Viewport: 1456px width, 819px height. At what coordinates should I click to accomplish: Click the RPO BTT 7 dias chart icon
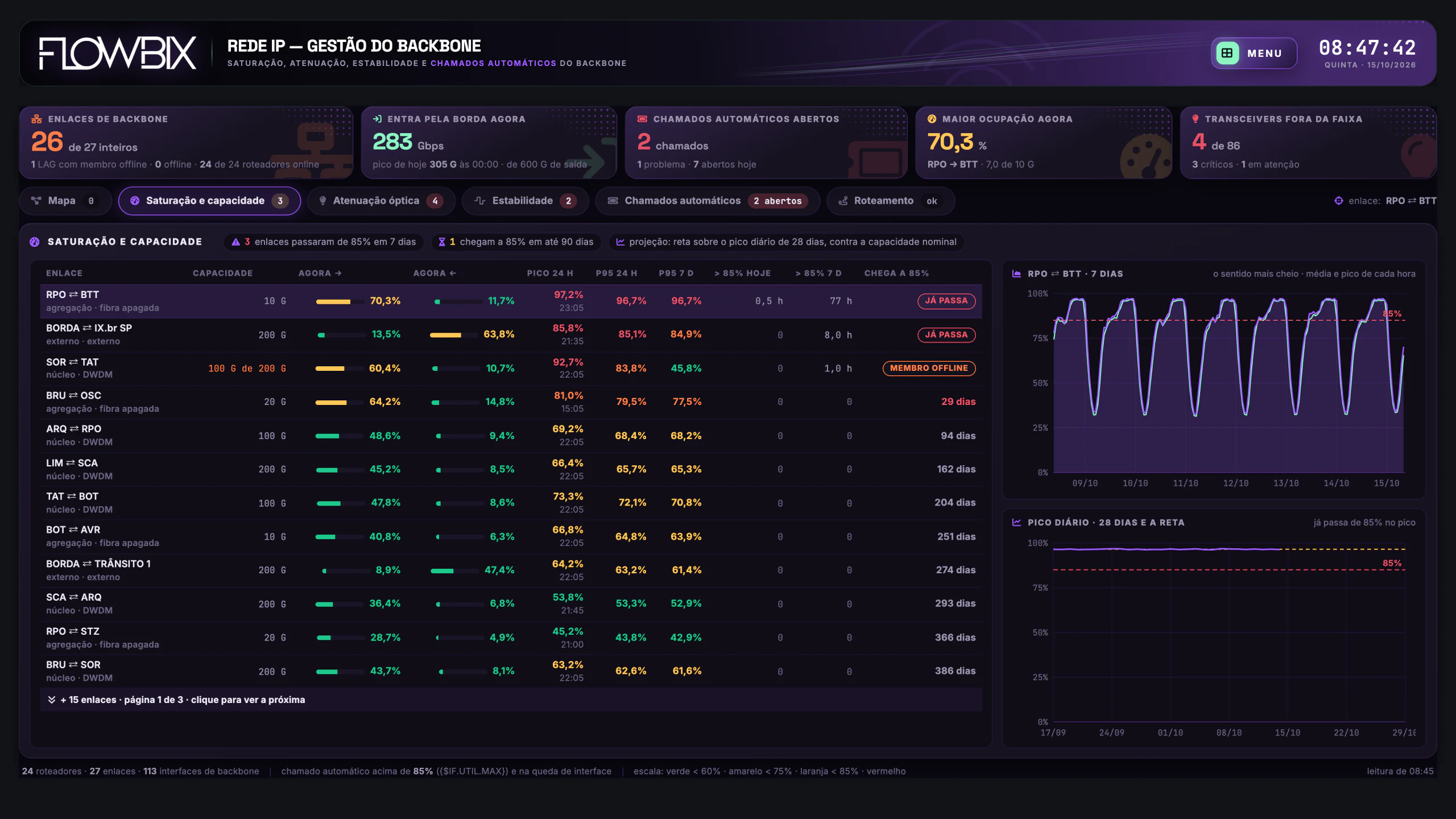click(1016, 274)
